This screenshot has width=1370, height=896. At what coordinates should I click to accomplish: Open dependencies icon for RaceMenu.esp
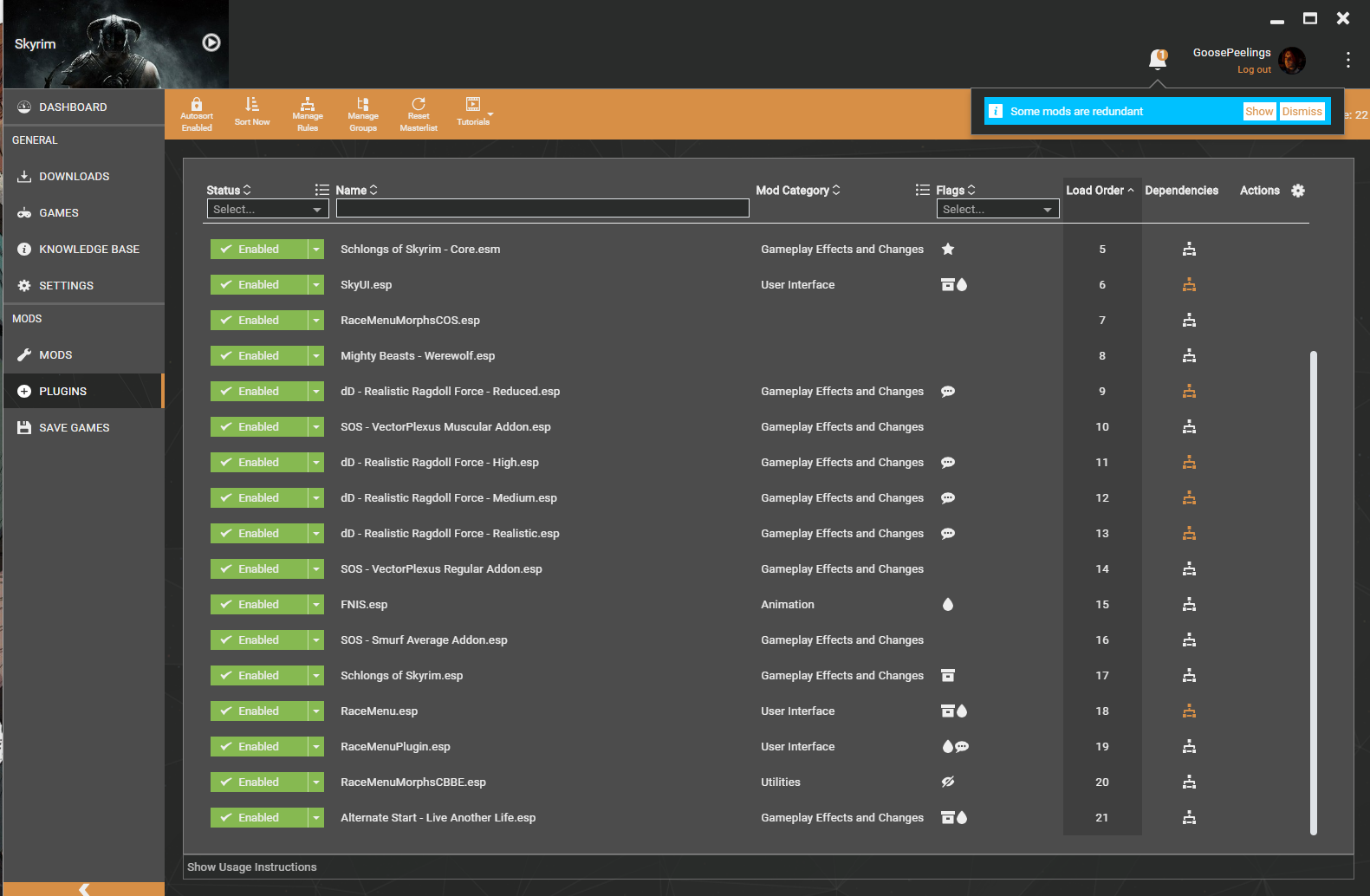click(1189, 711)
